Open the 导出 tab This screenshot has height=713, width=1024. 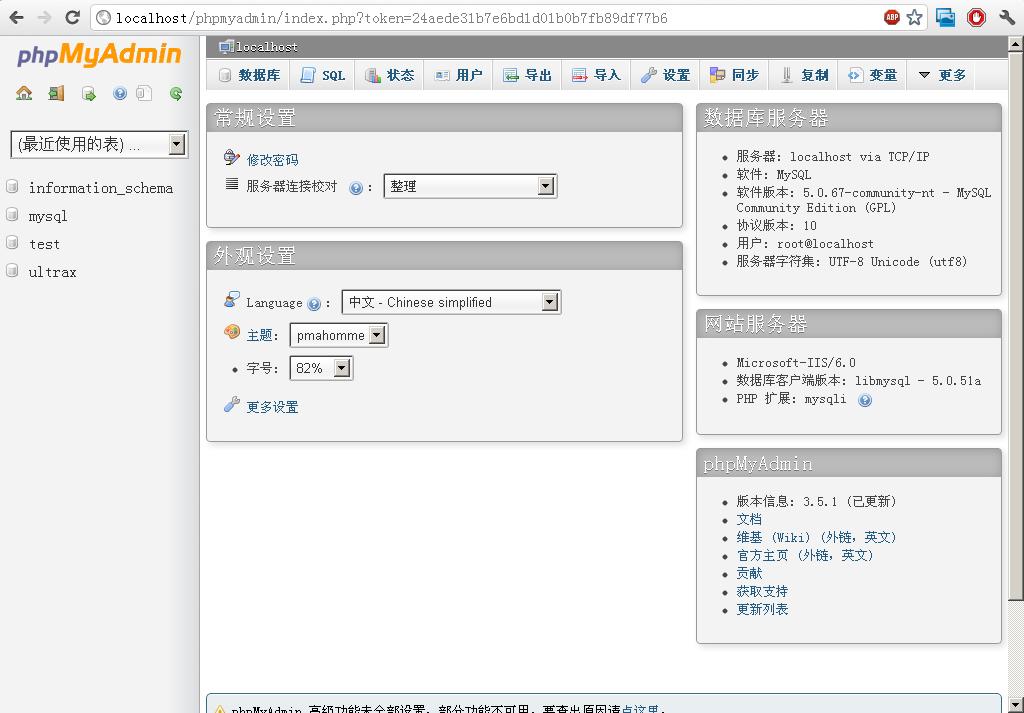coord(528,75)
